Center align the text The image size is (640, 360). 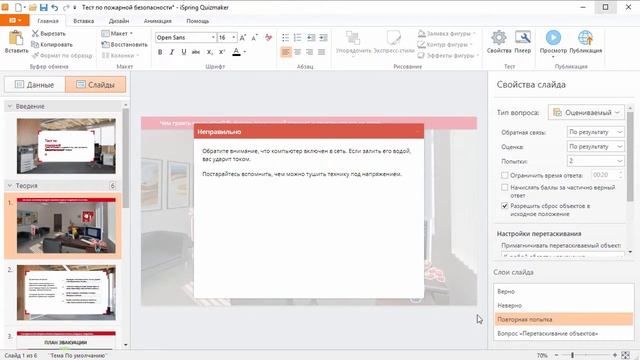[298, 52]
